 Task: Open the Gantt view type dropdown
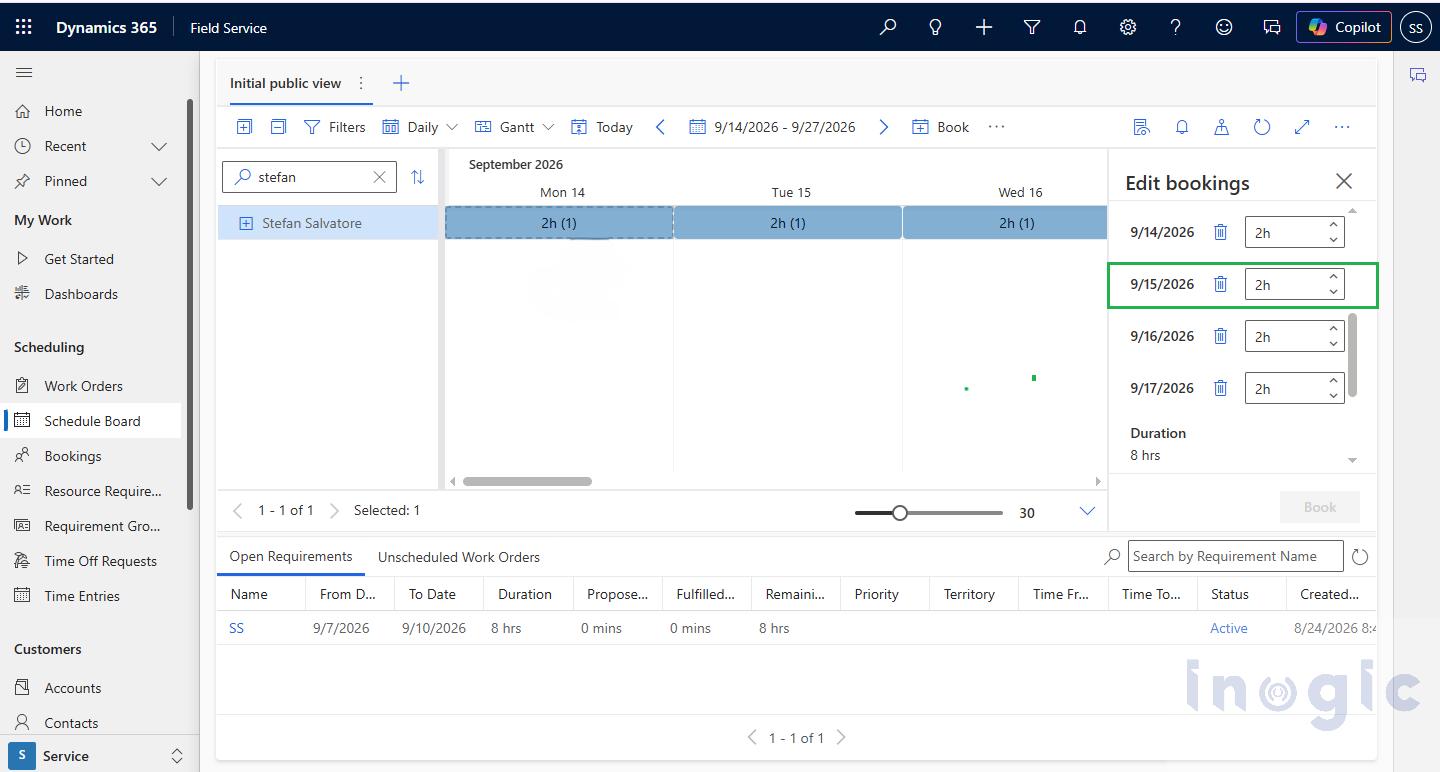click(514, 127)
